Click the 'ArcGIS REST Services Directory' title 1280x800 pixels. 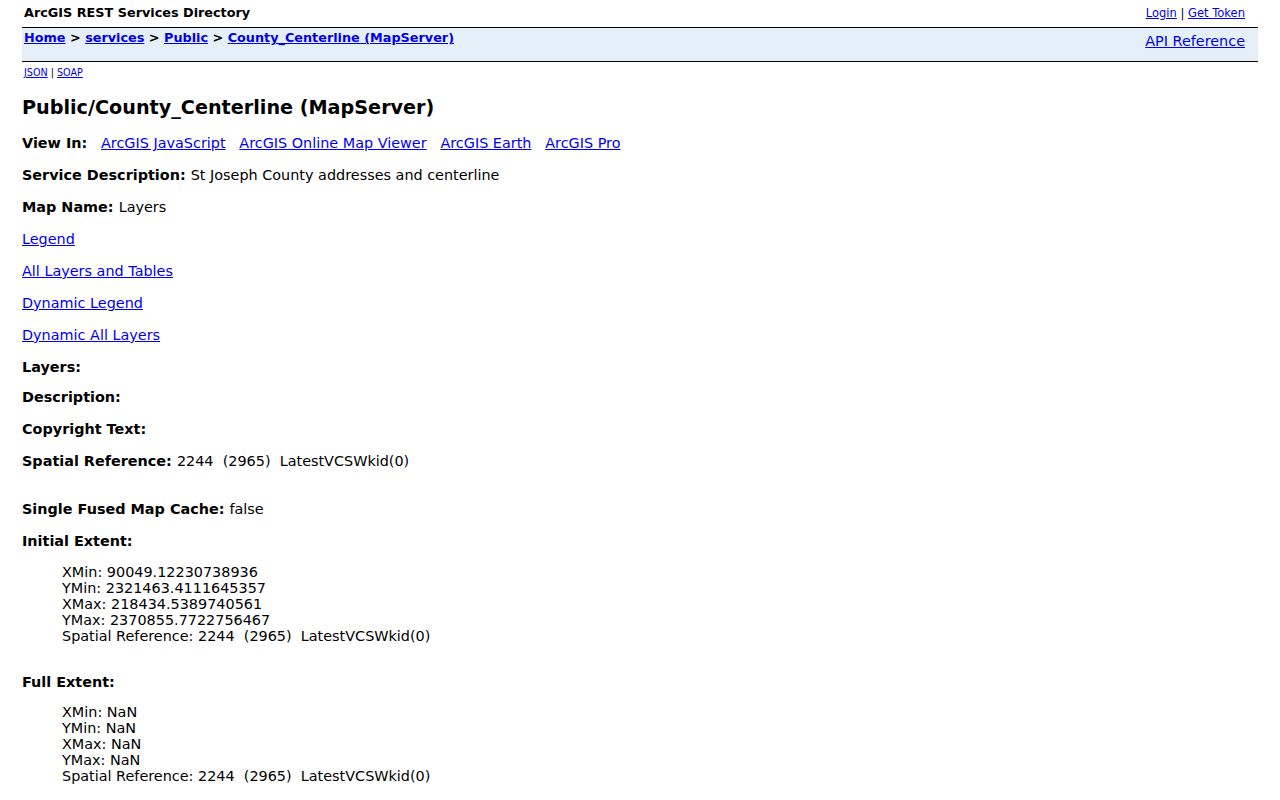pyautogui.click(x=137, y=13)
